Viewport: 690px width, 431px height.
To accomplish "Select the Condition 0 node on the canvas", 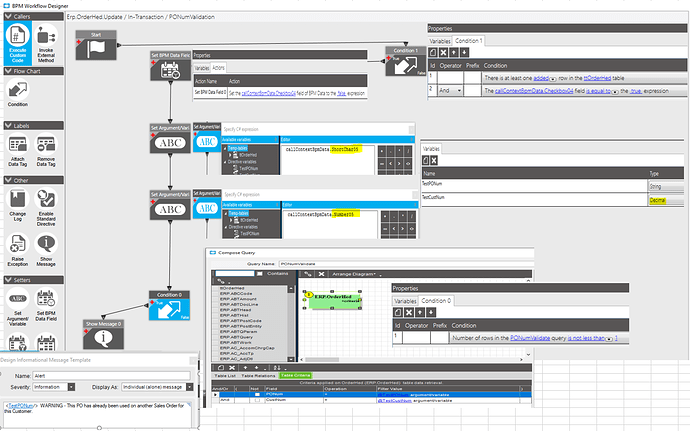I will [169, 306].
